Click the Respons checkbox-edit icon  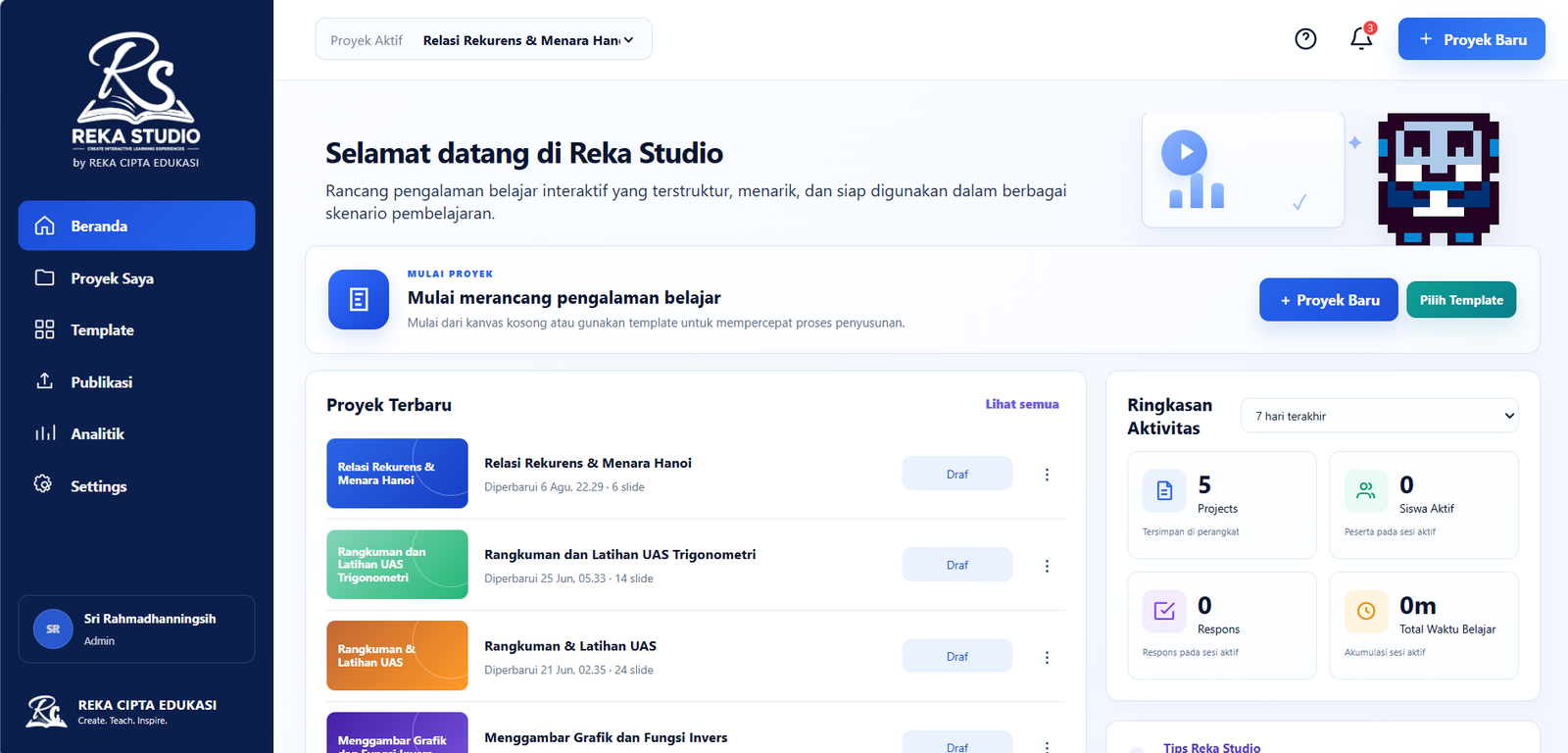(x=1164, y=611)
